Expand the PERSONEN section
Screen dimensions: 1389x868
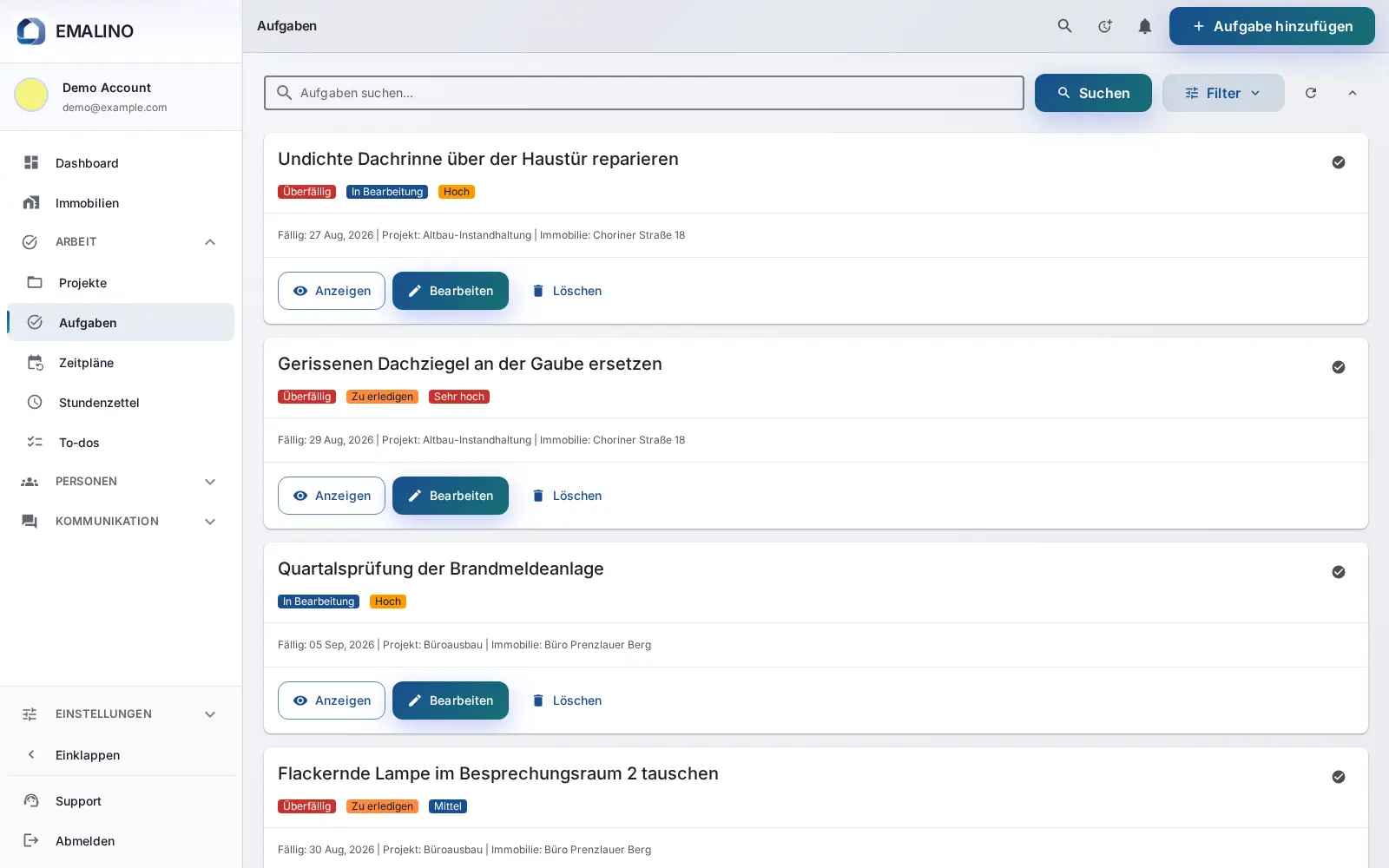coord(121,482)
